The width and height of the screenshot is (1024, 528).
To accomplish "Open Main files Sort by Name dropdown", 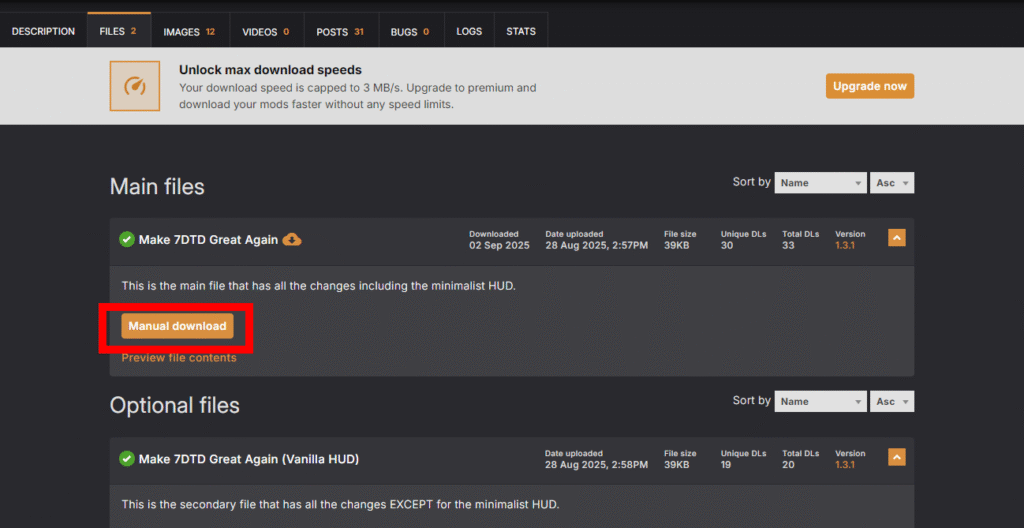I will click(x=821, y=183).
